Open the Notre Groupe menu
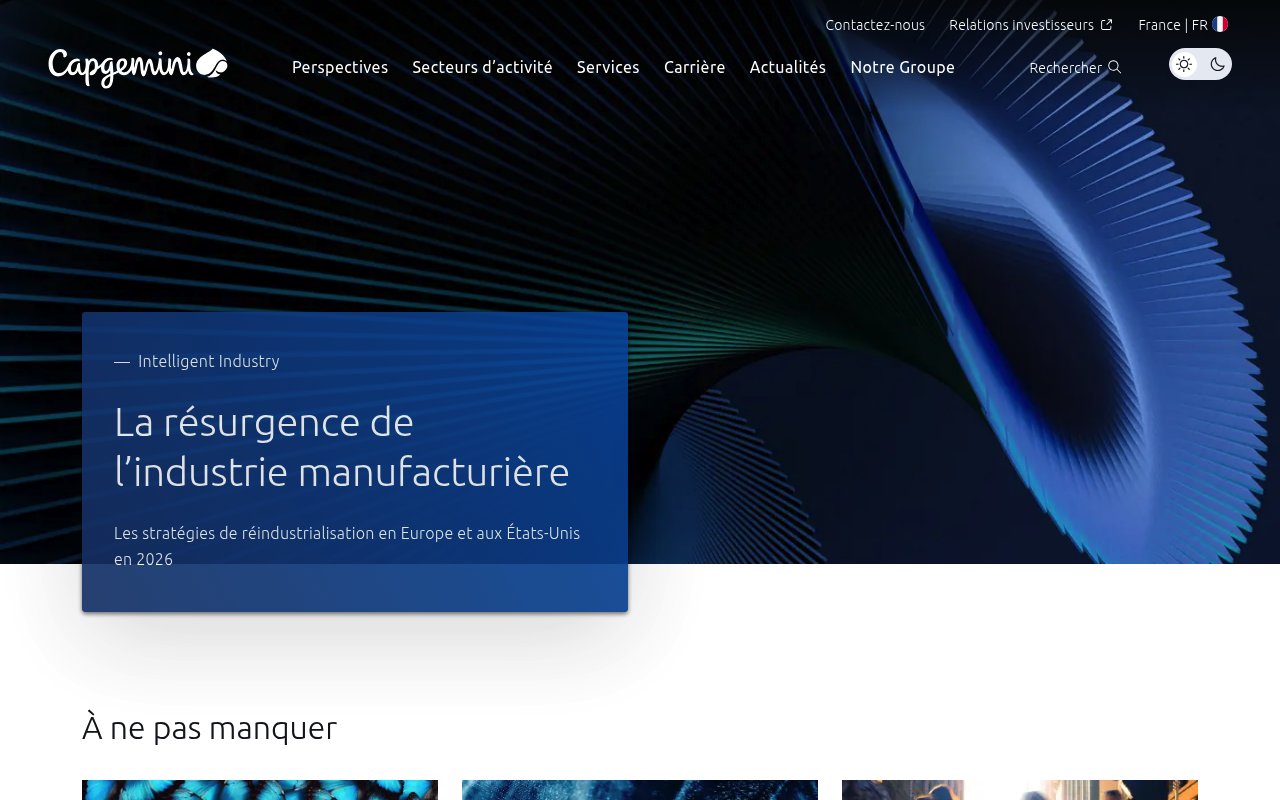The image size is (1280, 800). (x=902, y=67)
